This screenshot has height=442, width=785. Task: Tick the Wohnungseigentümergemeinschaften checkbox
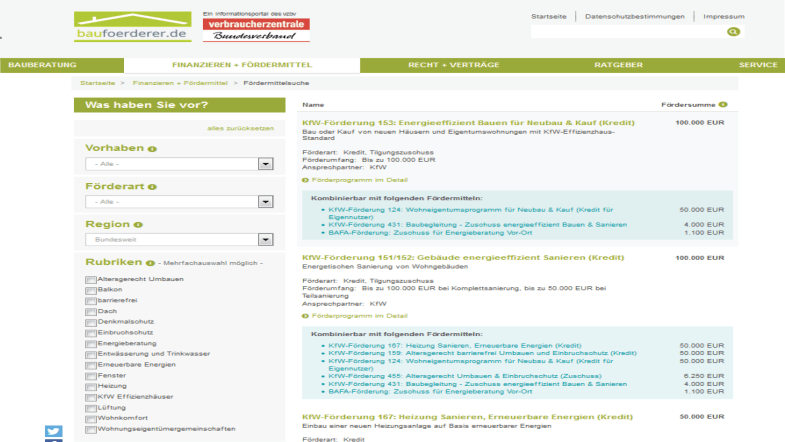[91, 429]
